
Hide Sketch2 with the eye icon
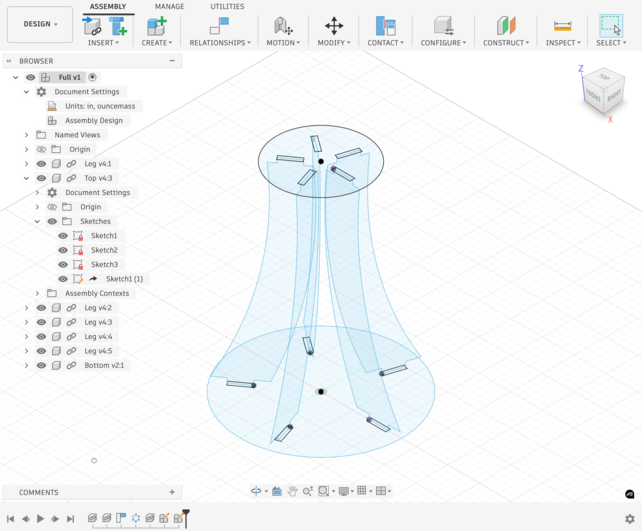click(63, 250)
